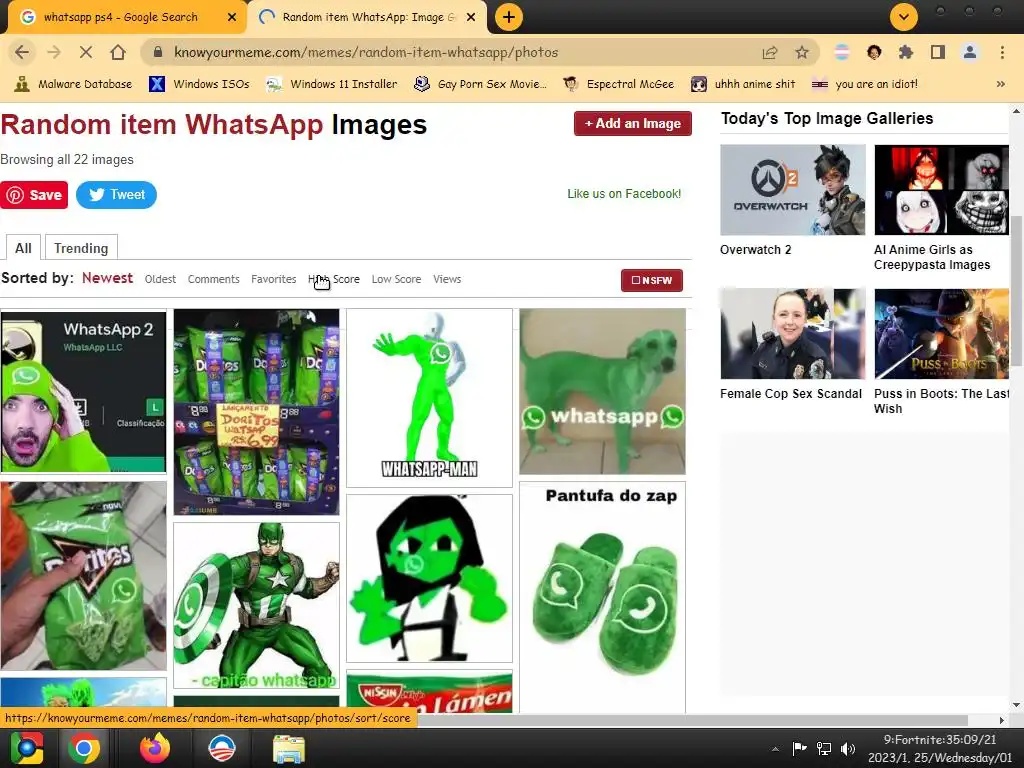The image size is (1024, 768).
Task: Click Random item WhatsApp heading link
Action: (x=162, y=125)
